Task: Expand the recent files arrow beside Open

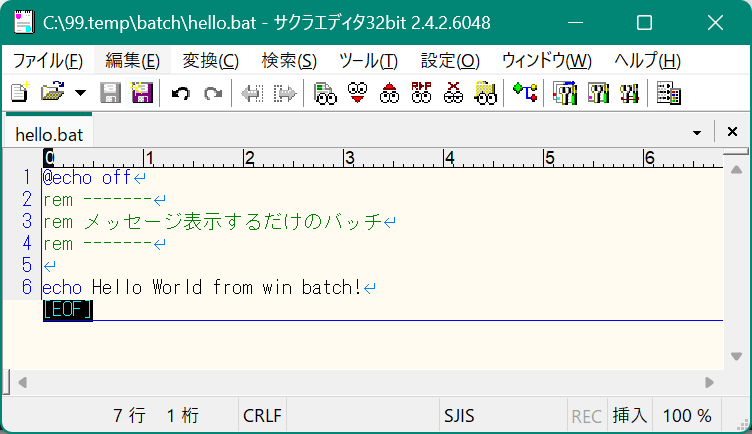Action: [x=80, y=94]
